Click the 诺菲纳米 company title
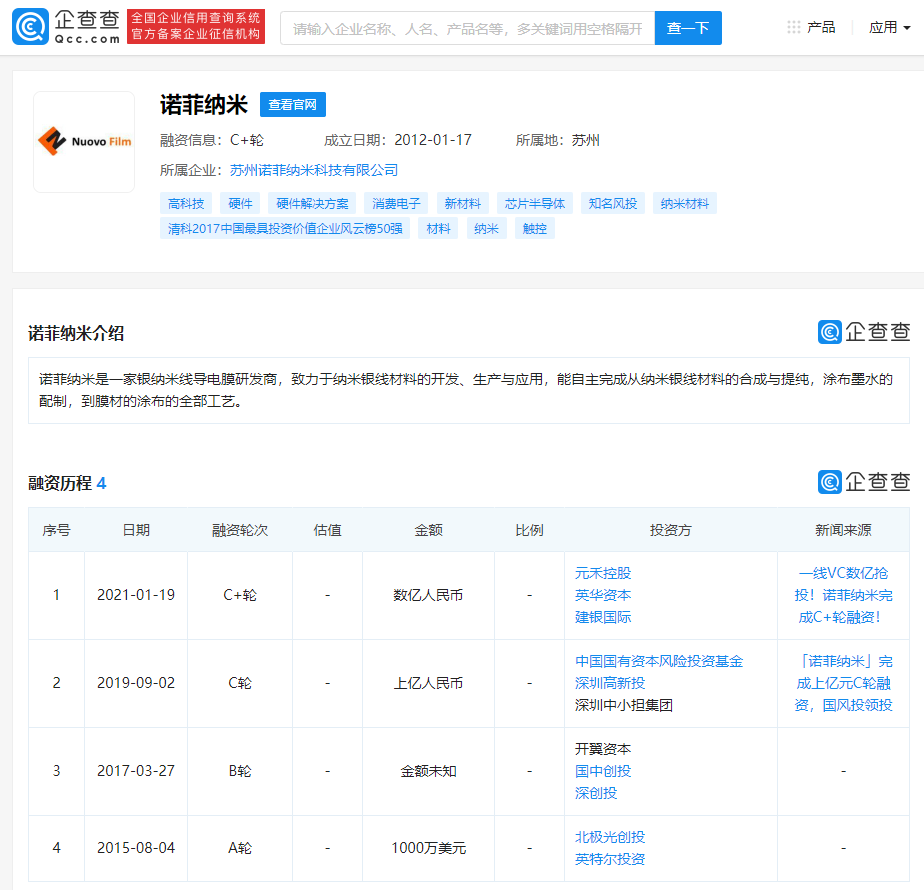 [x=204, y=105]
